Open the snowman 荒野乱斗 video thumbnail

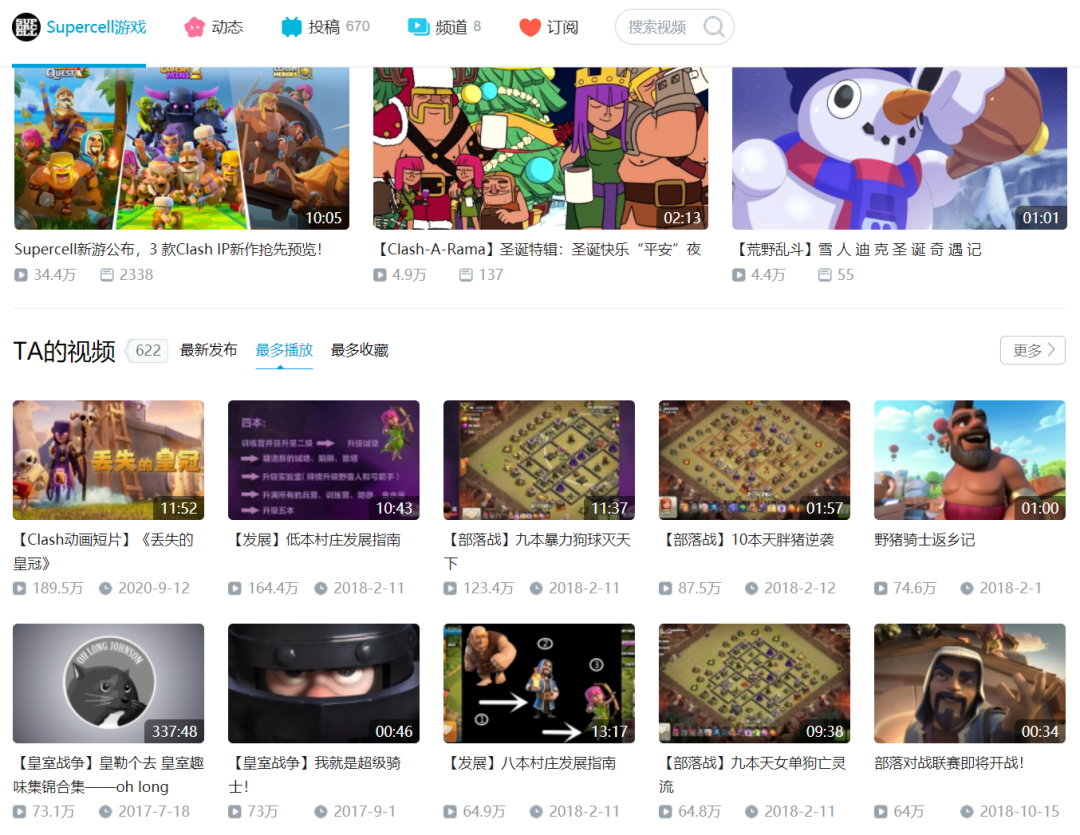[900, 148]
